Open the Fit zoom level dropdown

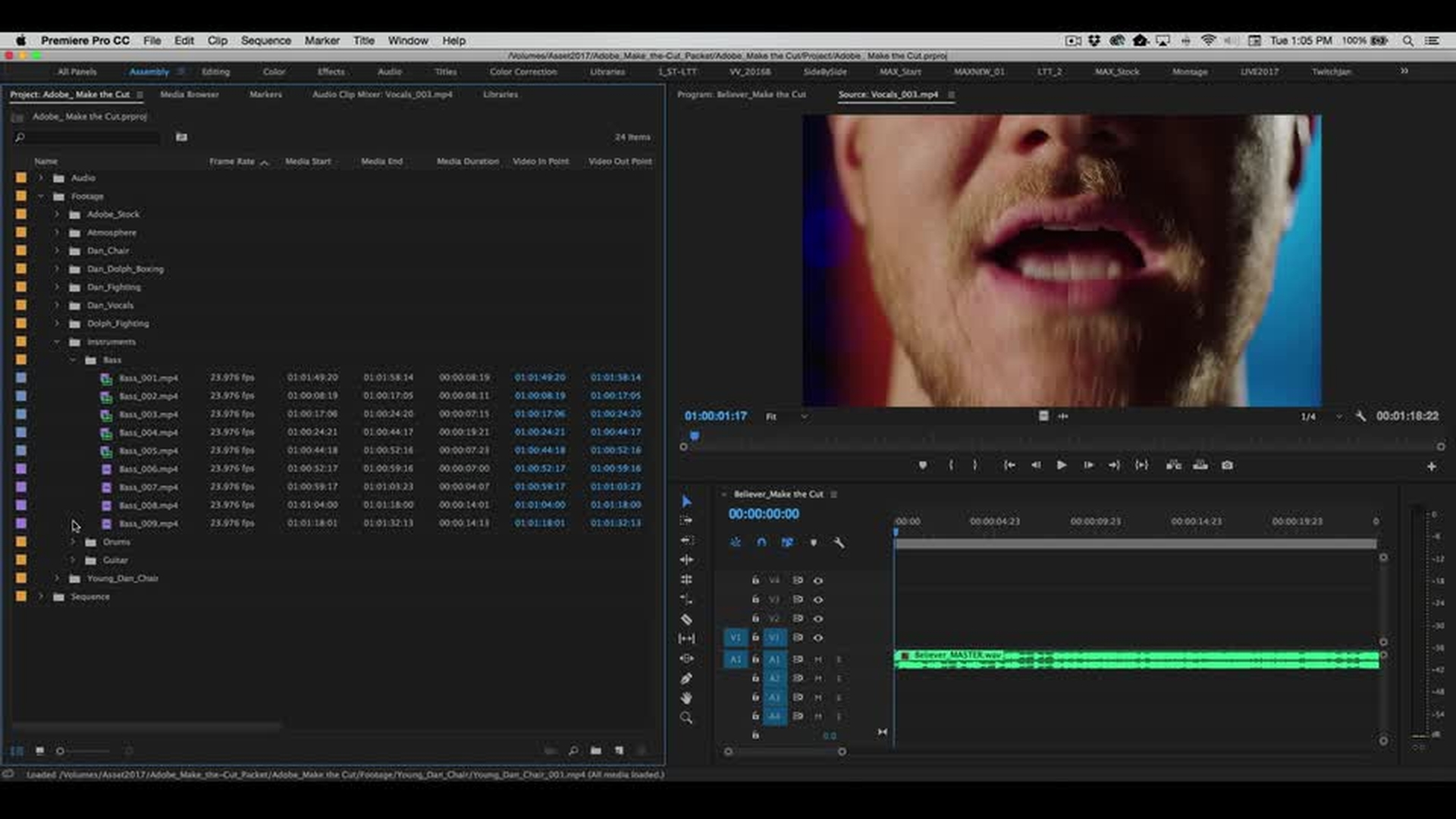(x=786, y=416)
